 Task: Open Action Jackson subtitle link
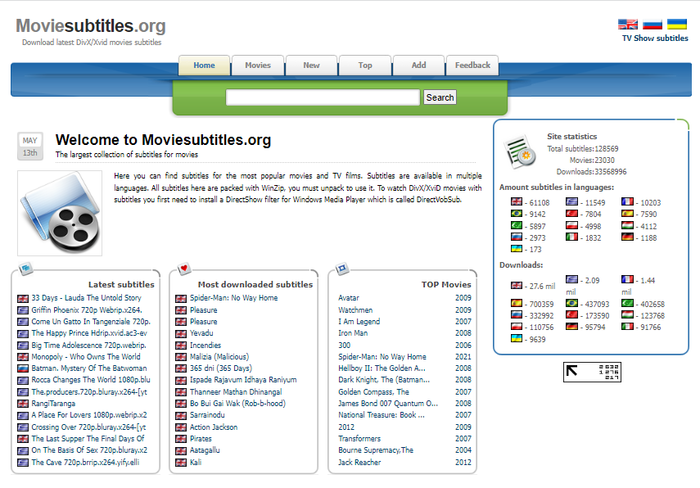[213, 427]
